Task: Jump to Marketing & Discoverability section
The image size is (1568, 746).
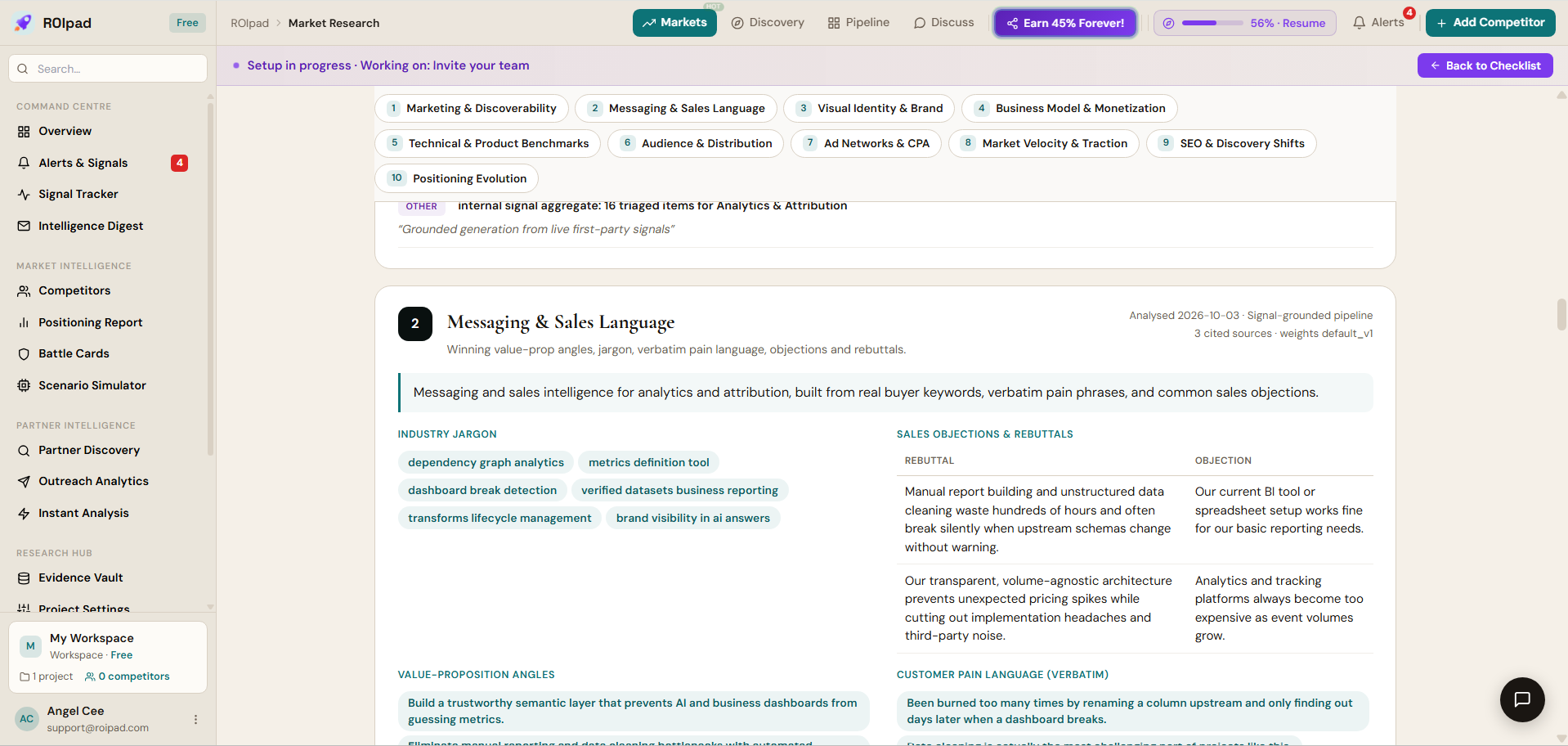Action: (472, 108)
